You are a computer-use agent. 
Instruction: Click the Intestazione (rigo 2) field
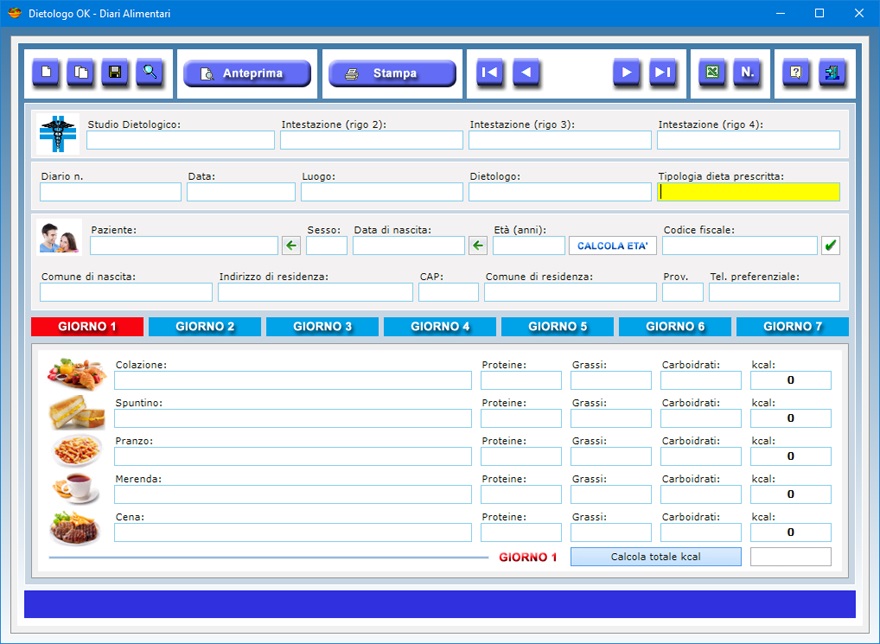[372, 140]
